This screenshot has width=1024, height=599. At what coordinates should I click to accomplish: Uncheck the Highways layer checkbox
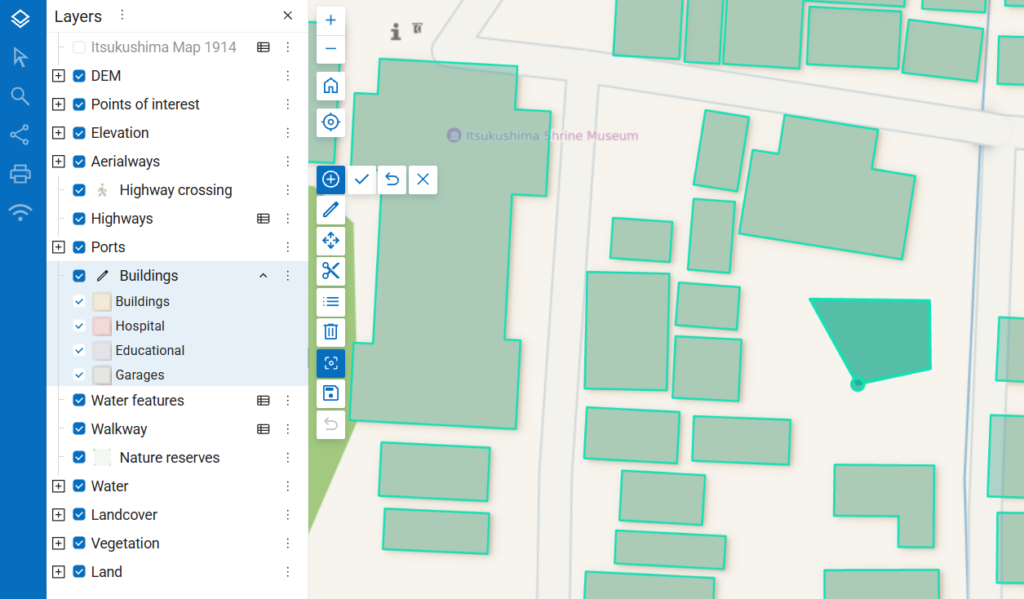pos(79,219)
